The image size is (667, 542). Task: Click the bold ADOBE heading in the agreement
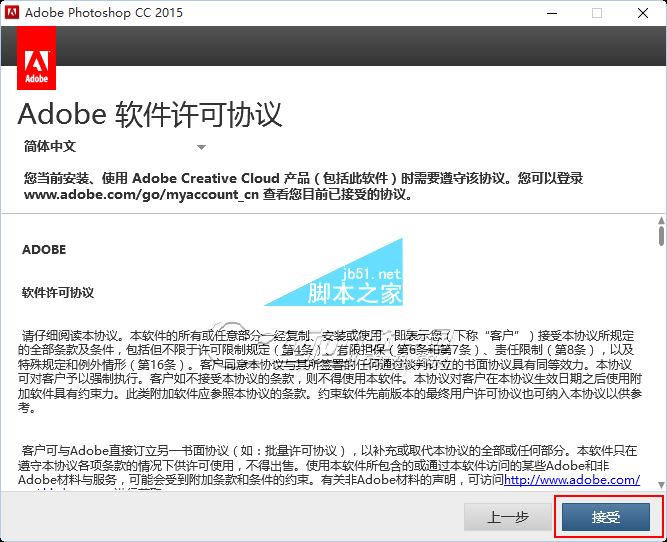click(x=44, y=250)
